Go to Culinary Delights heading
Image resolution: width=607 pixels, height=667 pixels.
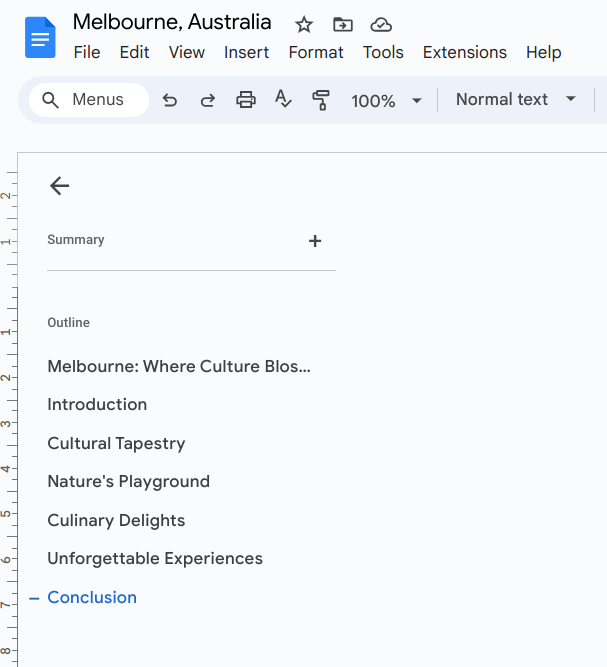pyautogui.click(x=117, y=520)
